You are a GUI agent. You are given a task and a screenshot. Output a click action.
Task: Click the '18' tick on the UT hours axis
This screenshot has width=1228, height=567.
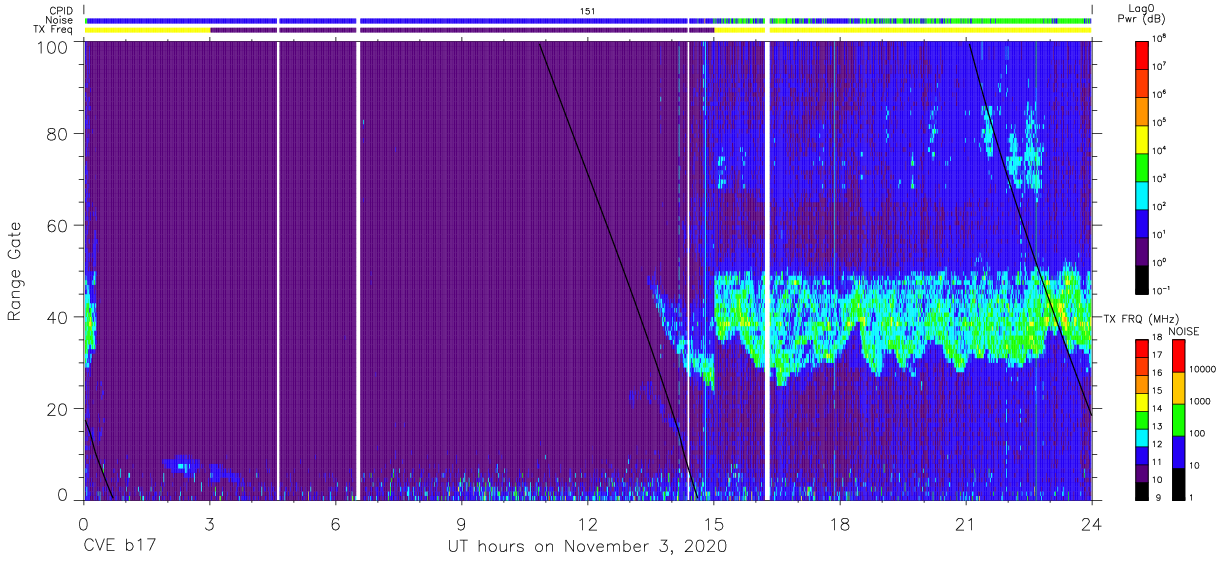(839, 523)
